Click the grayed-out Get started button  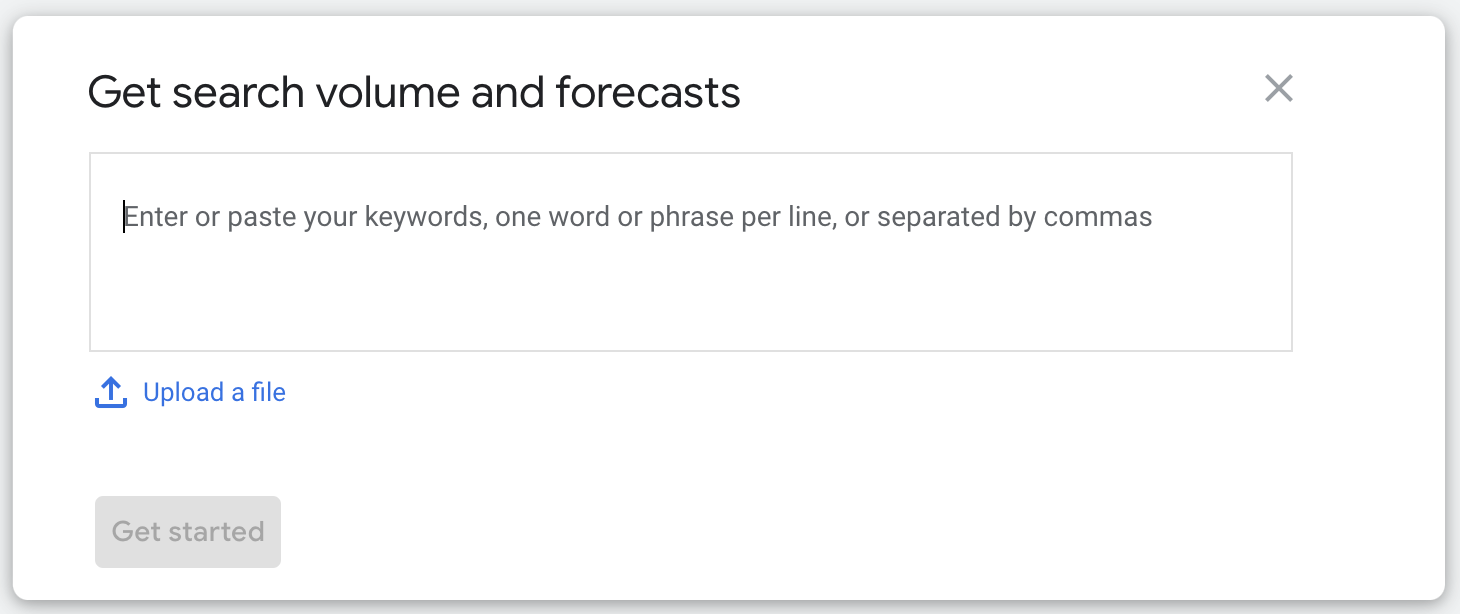(188, 531)
